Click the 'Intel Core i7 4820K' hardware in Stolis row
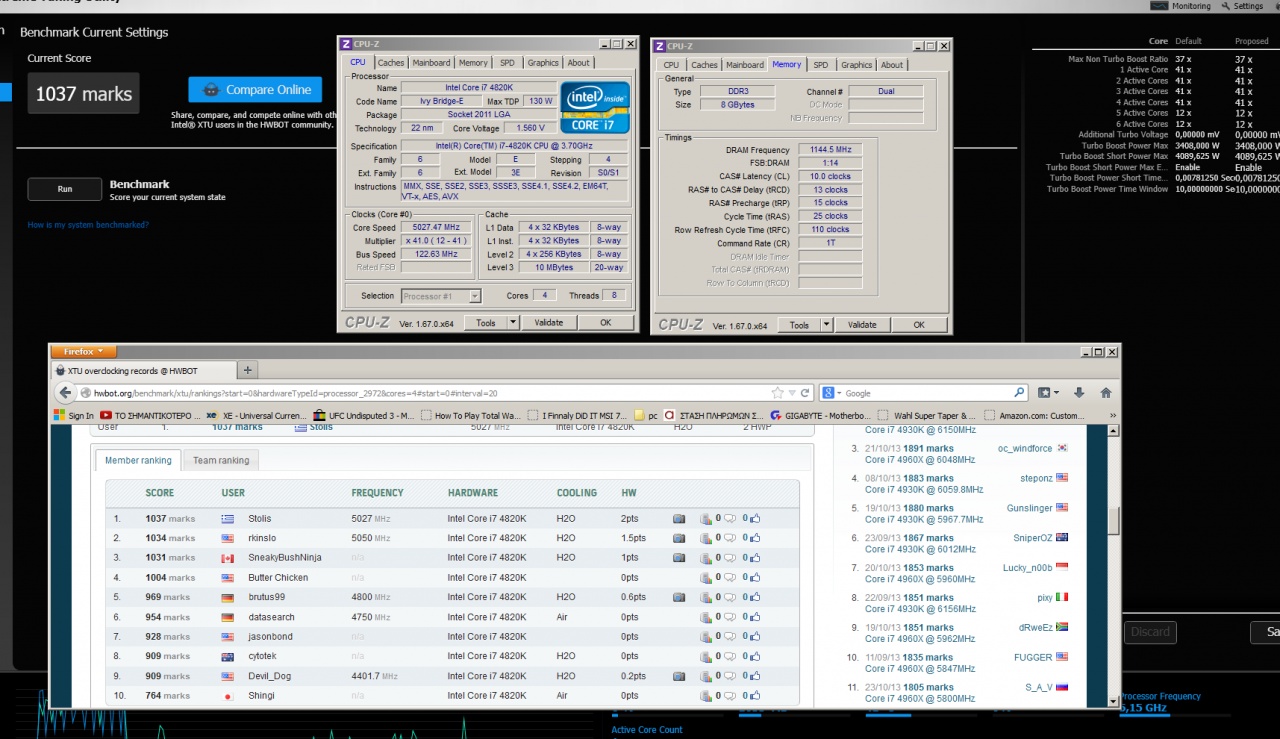The image size is (1280, 739). click(487, 519)
